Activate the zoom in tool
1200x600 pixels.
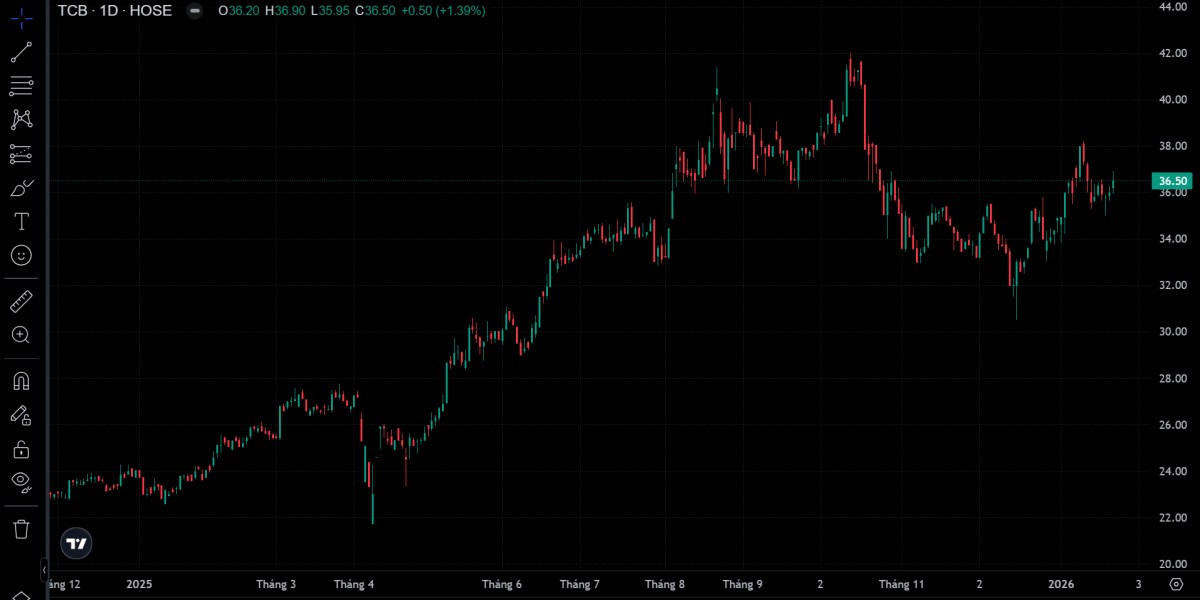pyautogui.click(x=21, y=335)
